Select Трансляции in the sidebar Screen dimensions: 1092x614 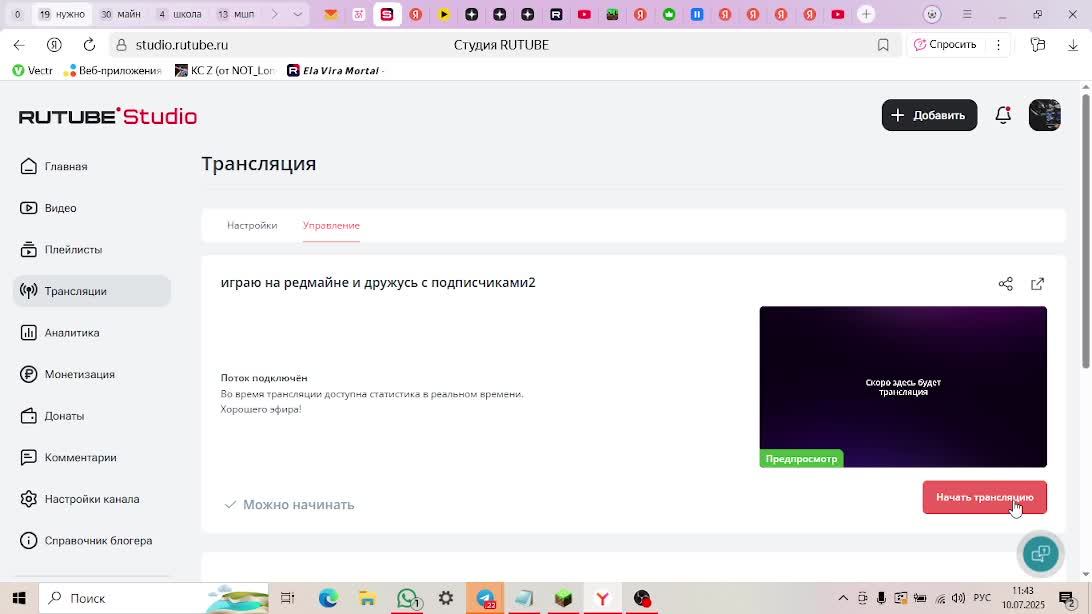(x=92, y=291)
